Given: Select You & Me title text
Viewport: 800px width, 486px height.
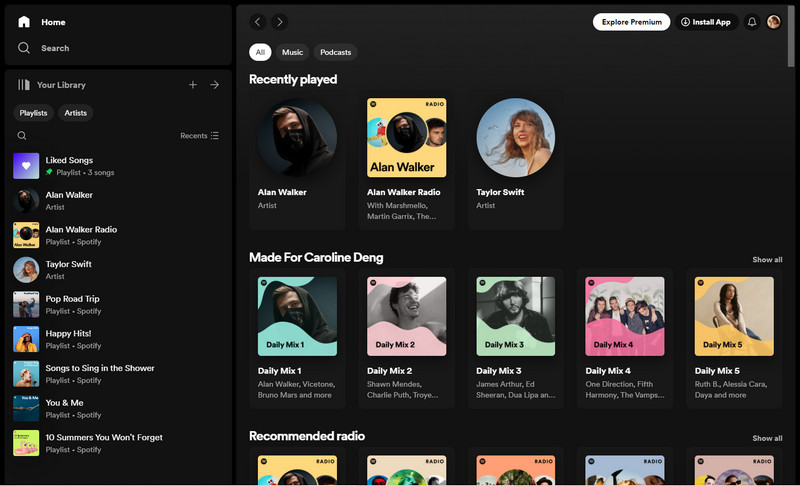Looking at the screenshot, I should 64,403.
